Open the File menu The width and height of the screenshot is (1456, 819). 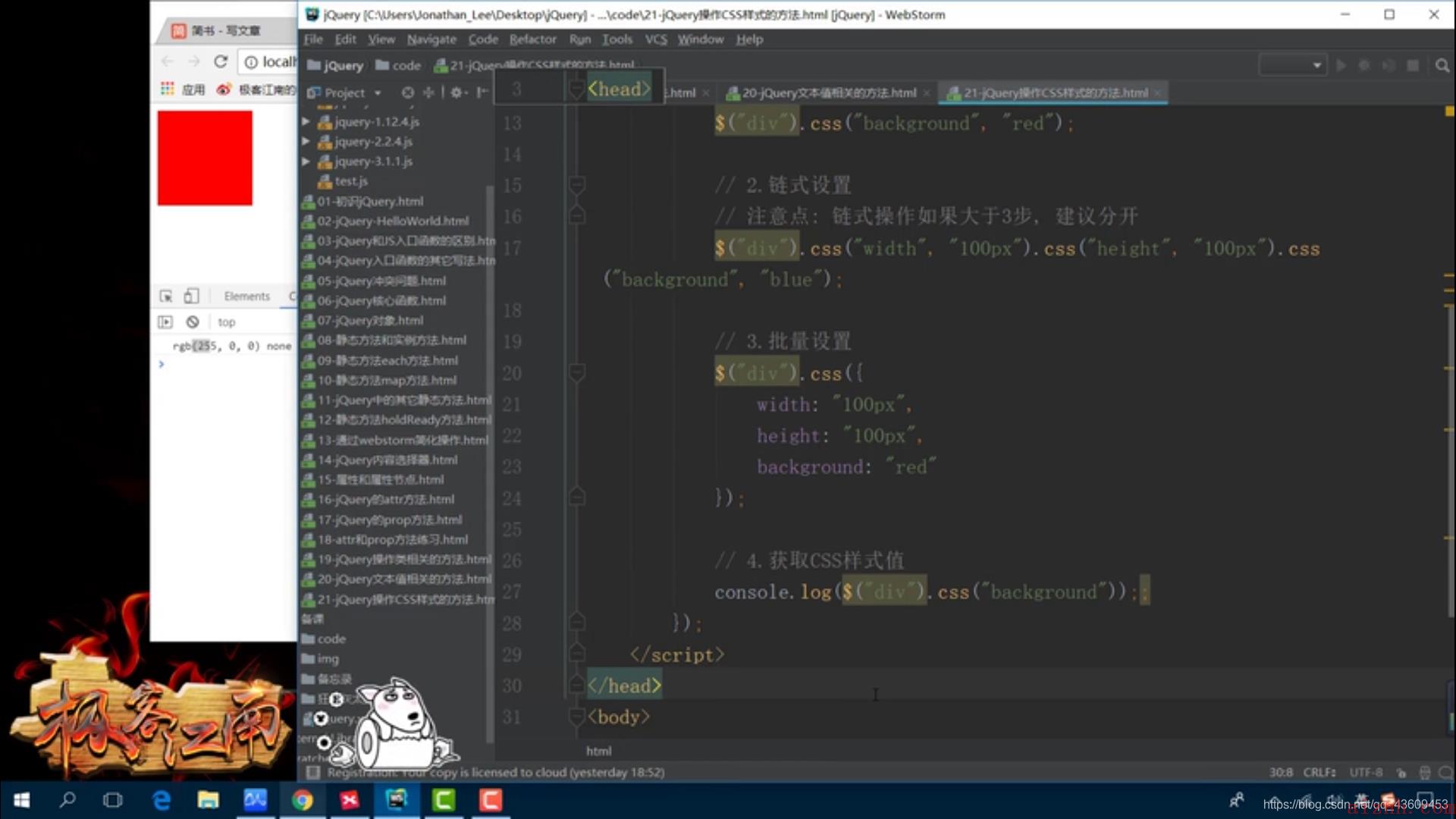(313, 39)
